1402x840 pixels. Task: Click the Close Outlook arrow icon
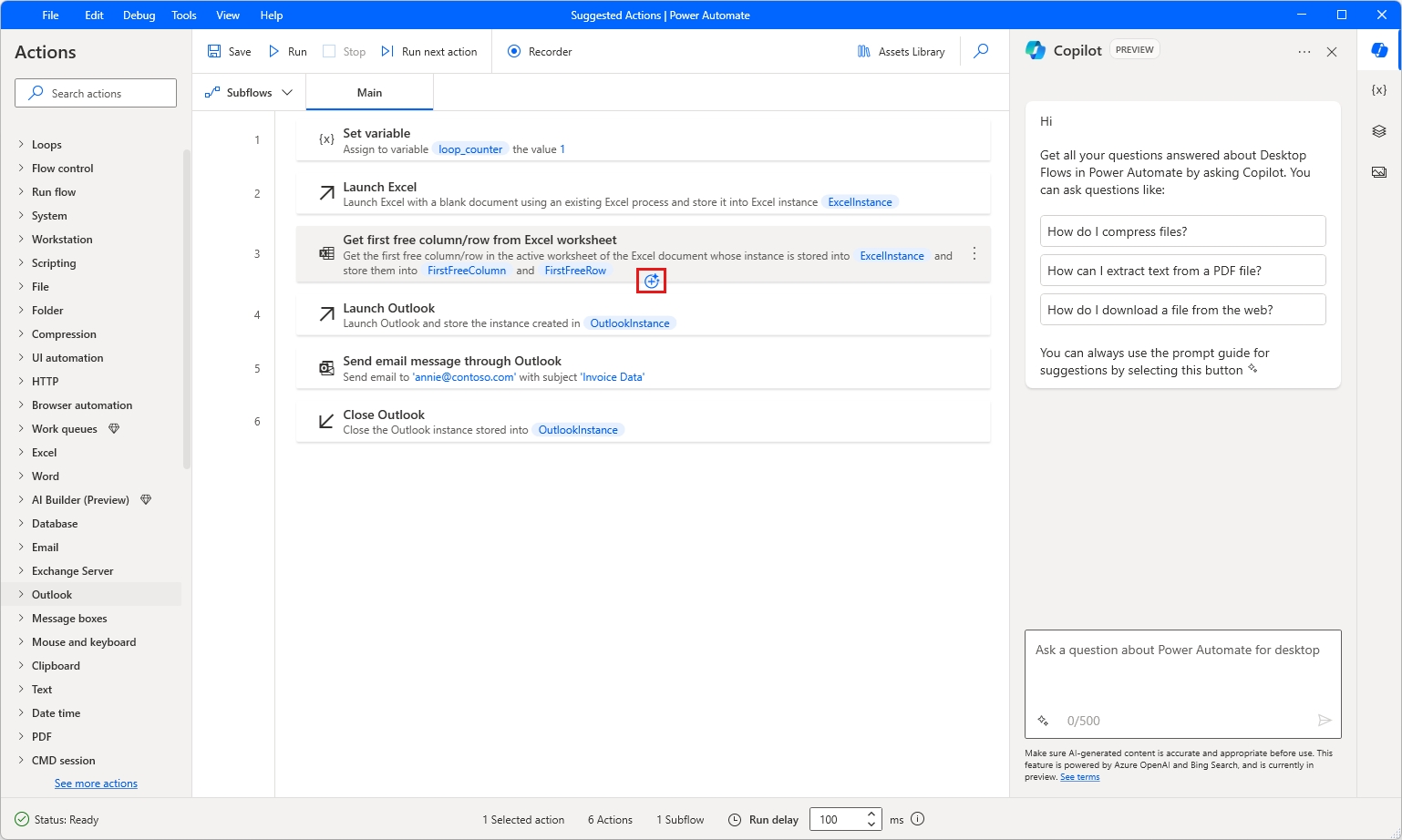326,421
